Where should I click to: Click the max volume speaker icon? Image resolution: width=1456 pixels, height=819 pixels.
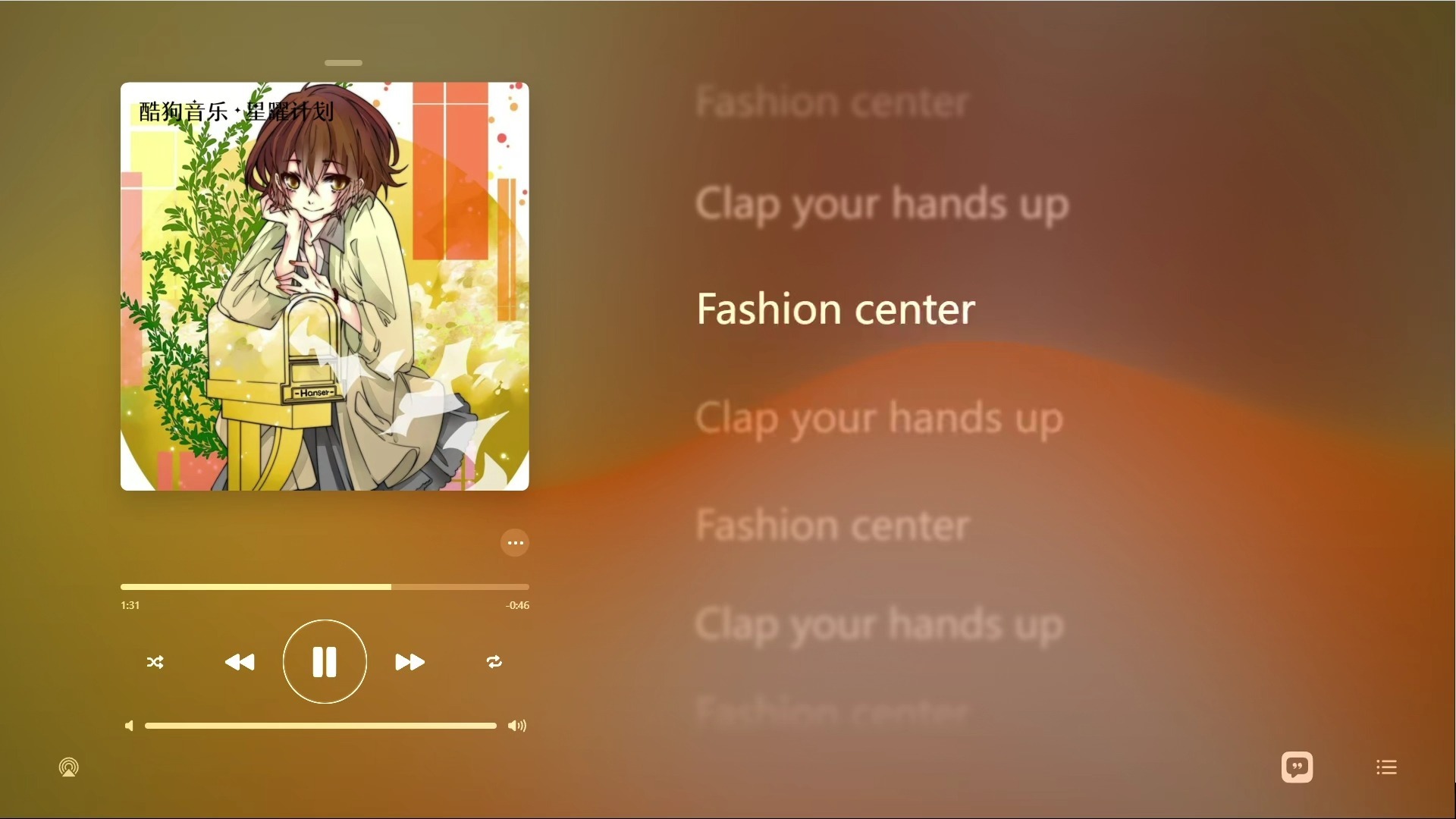(517, 726)
